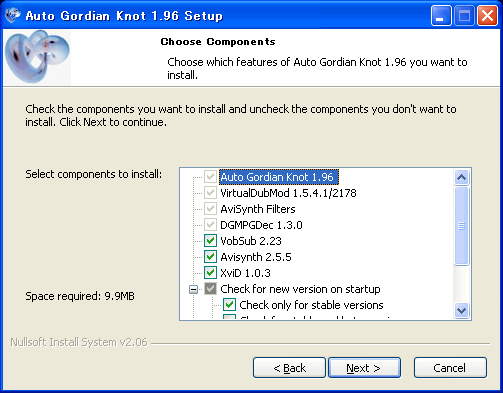Click the component list scroll down arrow
503x393 pixels.
point(462,311)
